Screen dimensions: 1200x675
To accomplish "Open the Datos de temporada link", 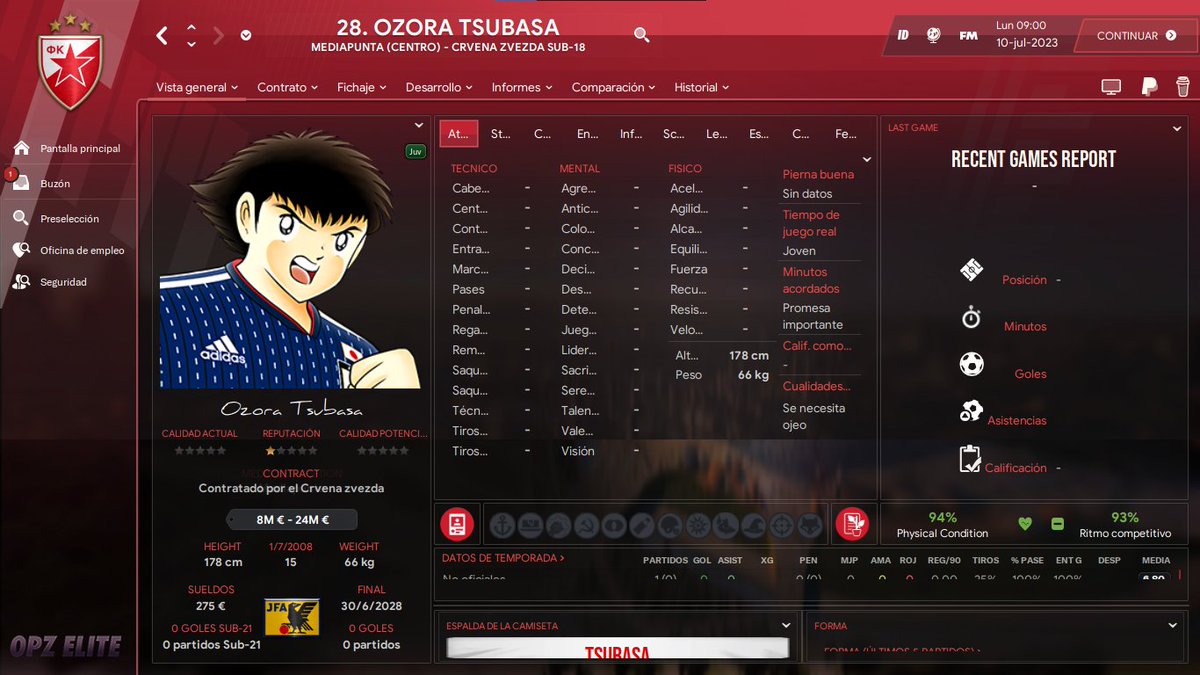I will coord(503,558).
